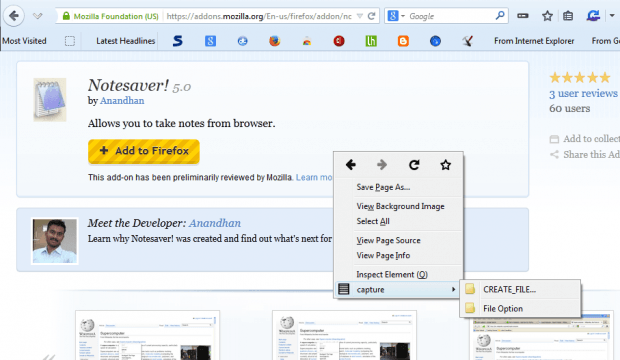Open the Google search engine dropdown

[x=396, y=16]
